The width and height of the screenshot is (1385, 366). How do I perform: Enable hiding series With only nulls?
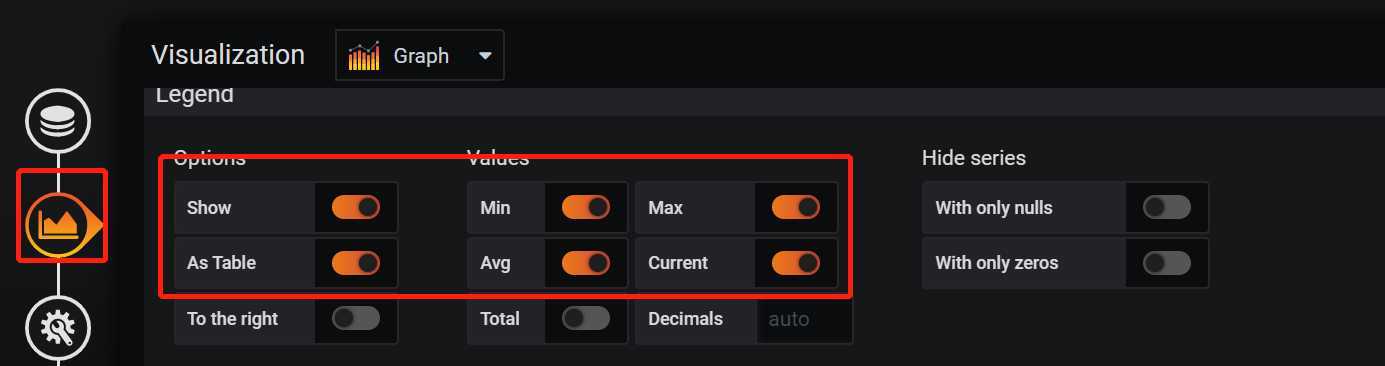[x=1167, y=207]
